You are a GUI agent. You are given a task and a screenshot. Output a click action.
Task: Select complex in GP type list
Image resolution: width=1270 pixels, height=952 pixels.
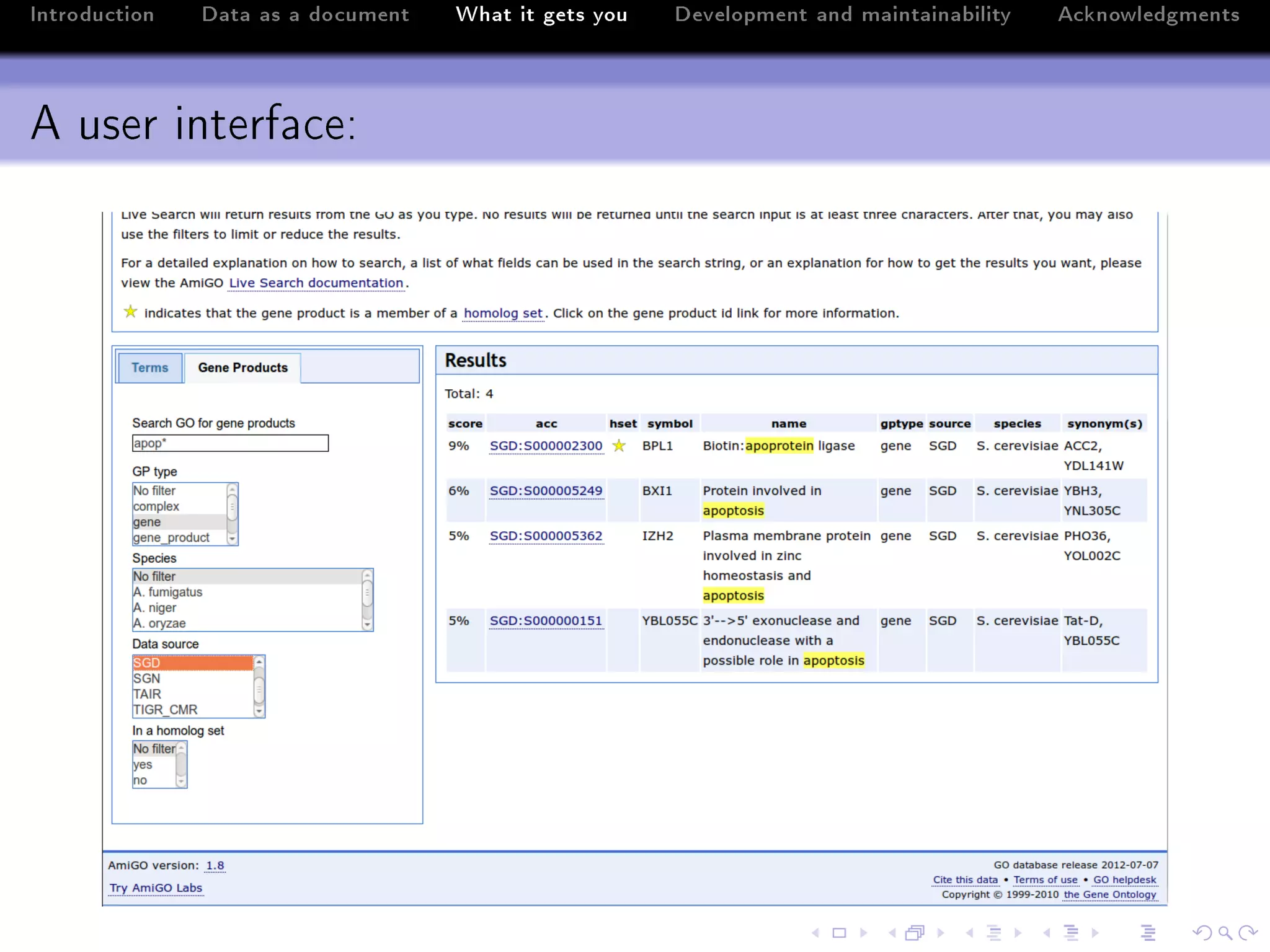click(x=179, y=506)
